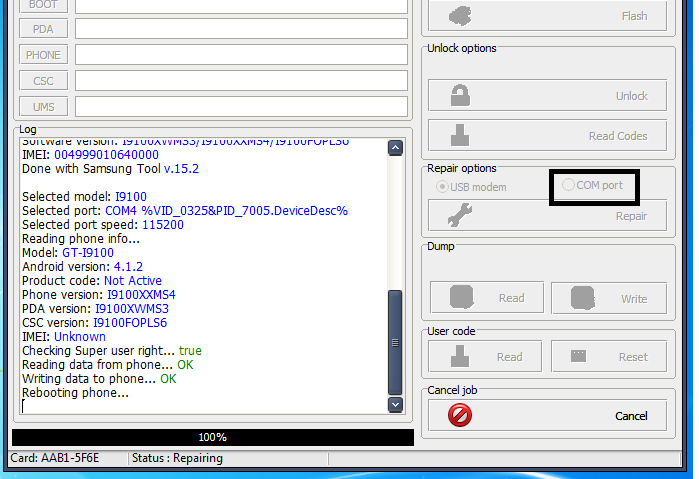Click the CSC file button
This screenshot has height=479, width=699.
click(44, 81)
